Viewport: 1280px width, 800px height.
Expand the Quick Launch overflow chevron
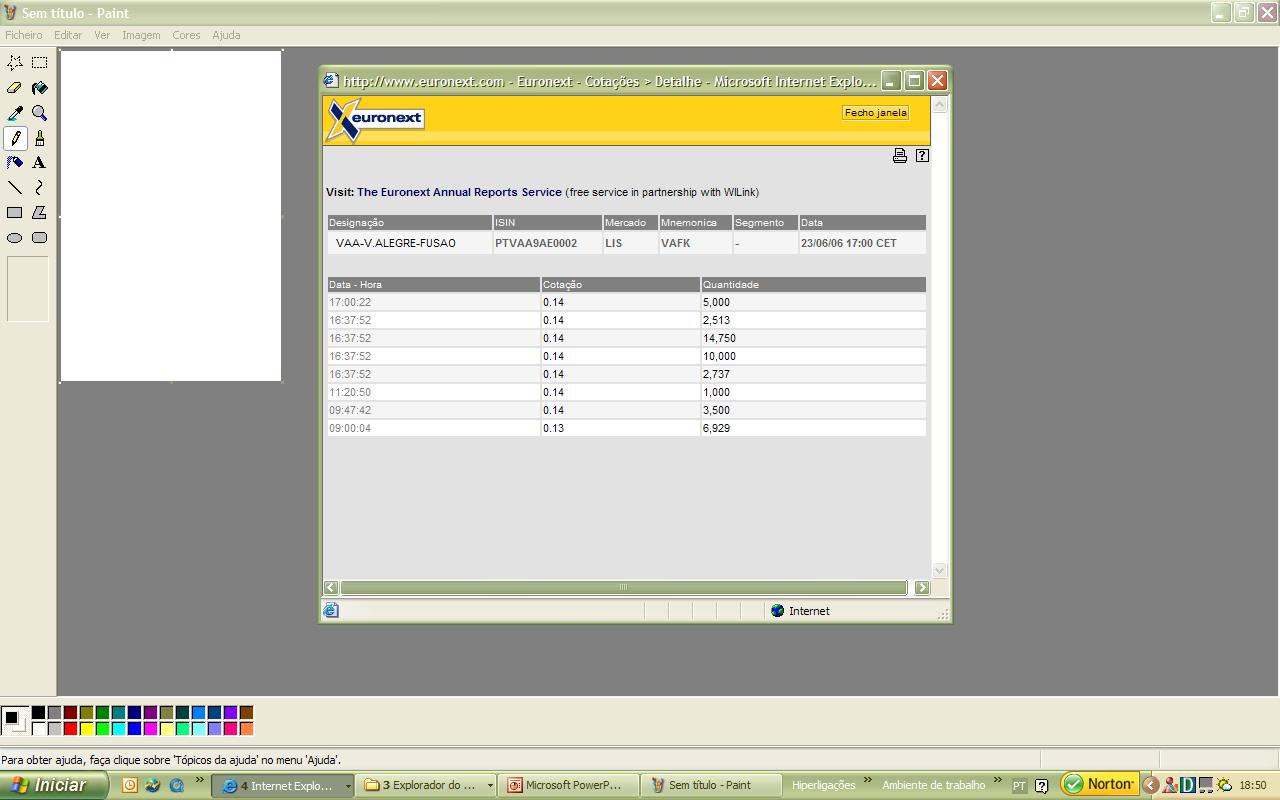[x=200, y=781]
